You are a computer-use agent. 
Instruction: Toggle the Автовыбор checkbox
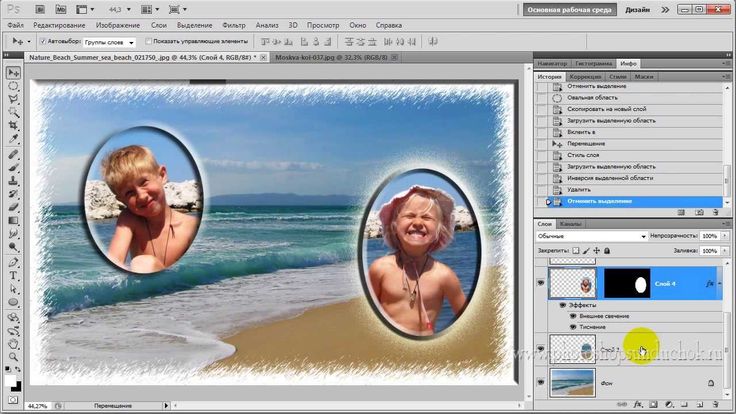pos(42,42)
